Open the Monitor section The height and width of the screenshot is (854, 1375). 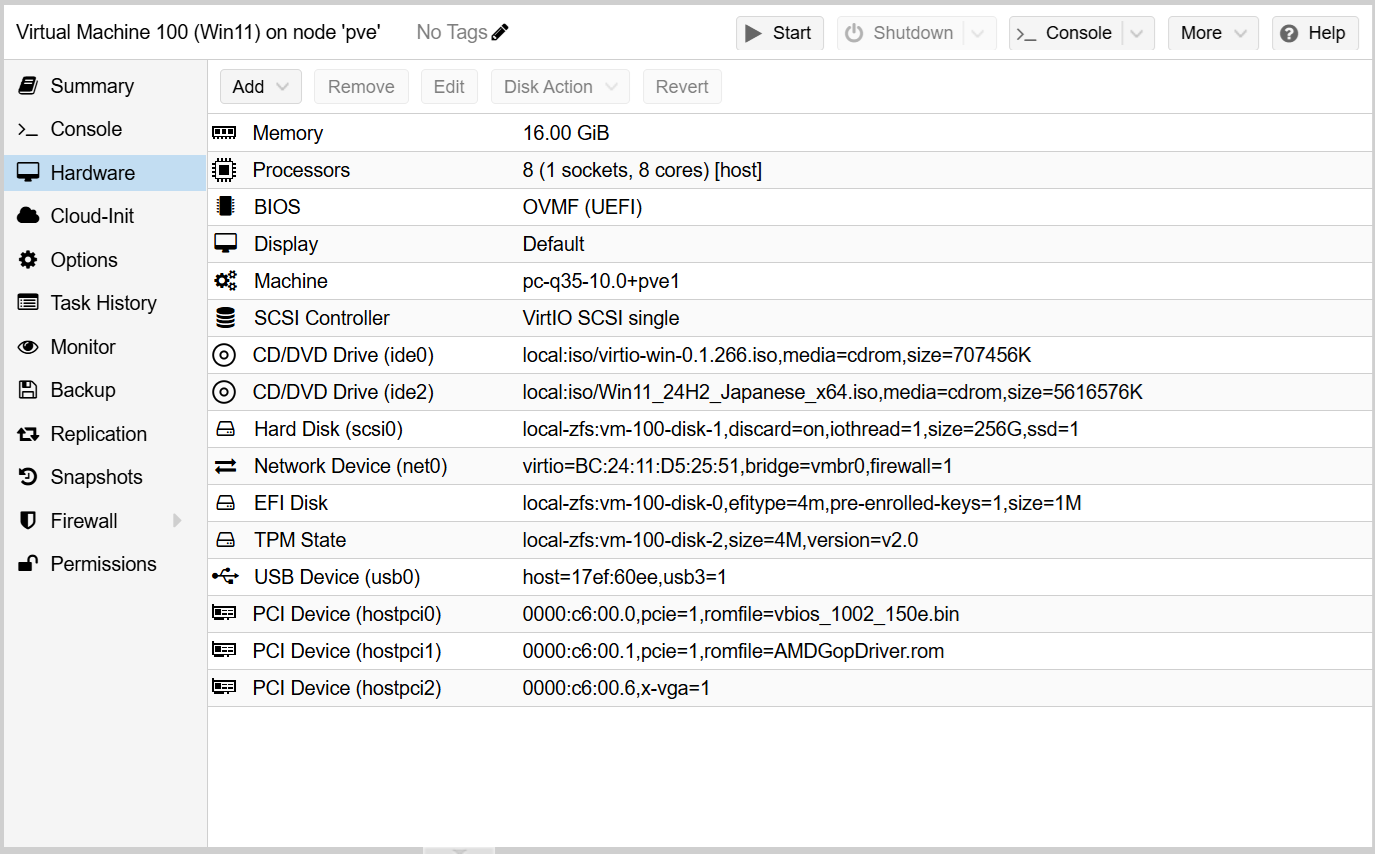[104, 347]
